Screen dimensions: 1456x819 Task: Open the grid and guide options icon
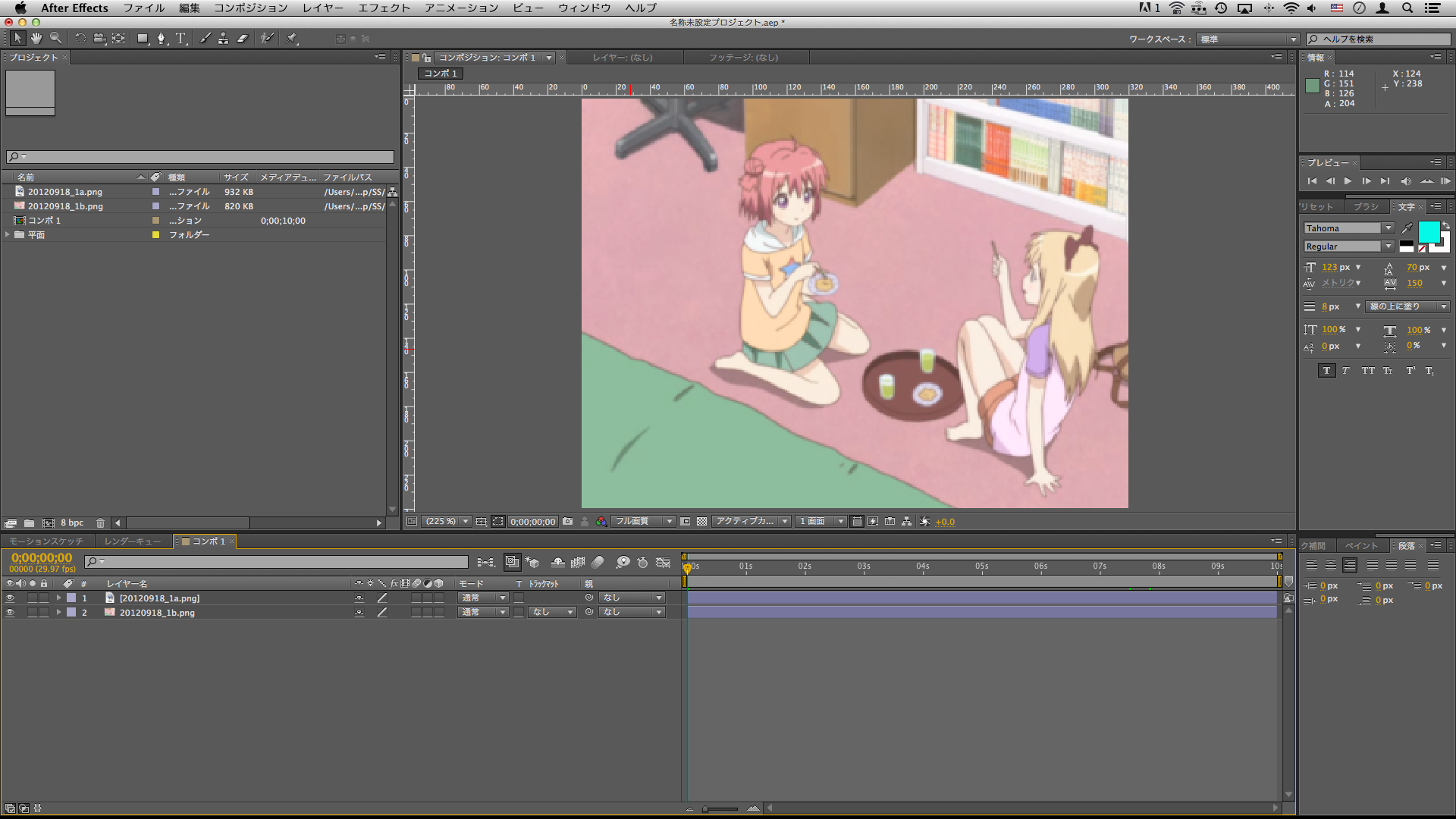(481, 522)
